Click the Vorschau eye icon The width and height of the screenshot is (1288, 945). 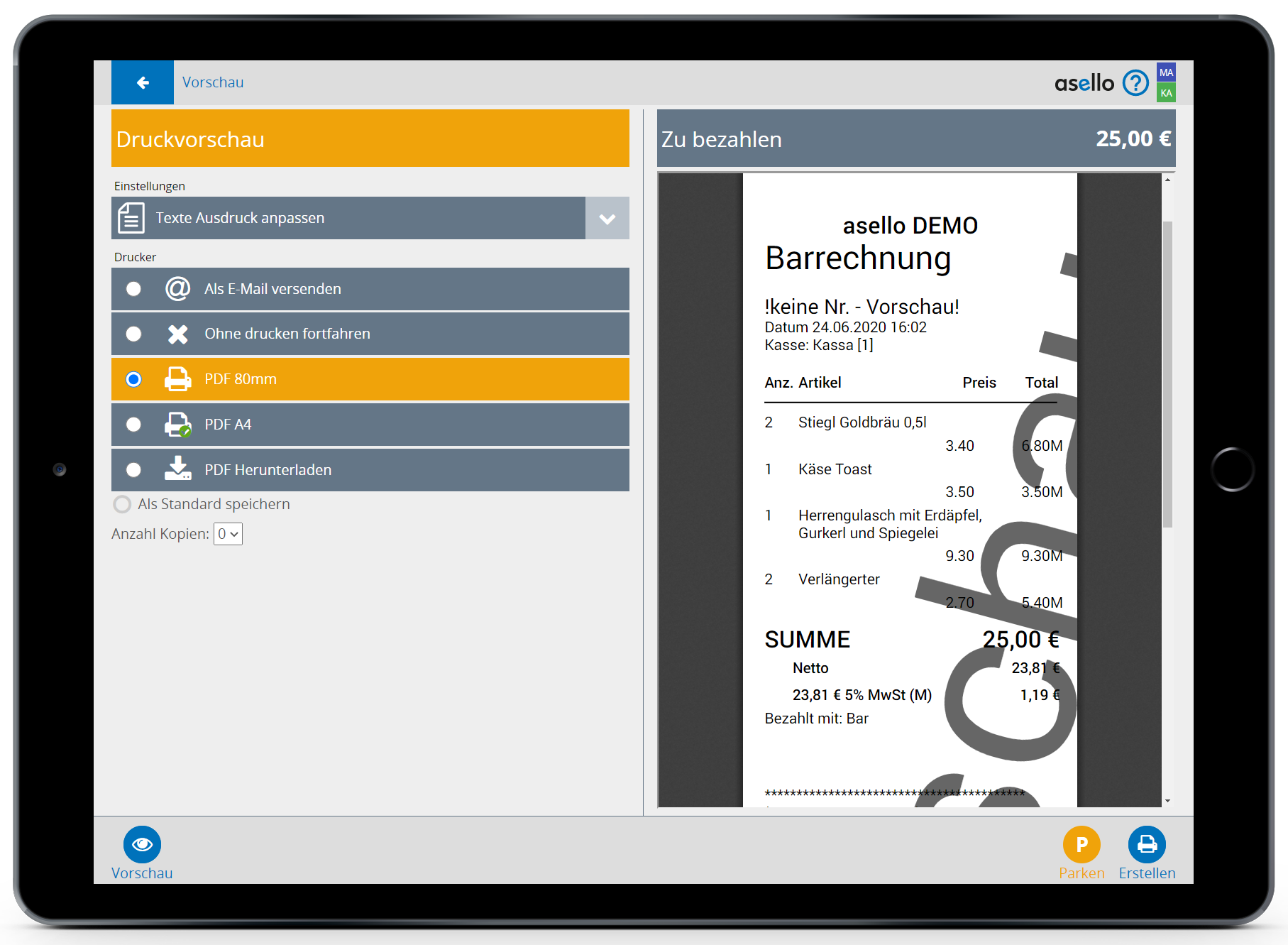coord(142,844)
